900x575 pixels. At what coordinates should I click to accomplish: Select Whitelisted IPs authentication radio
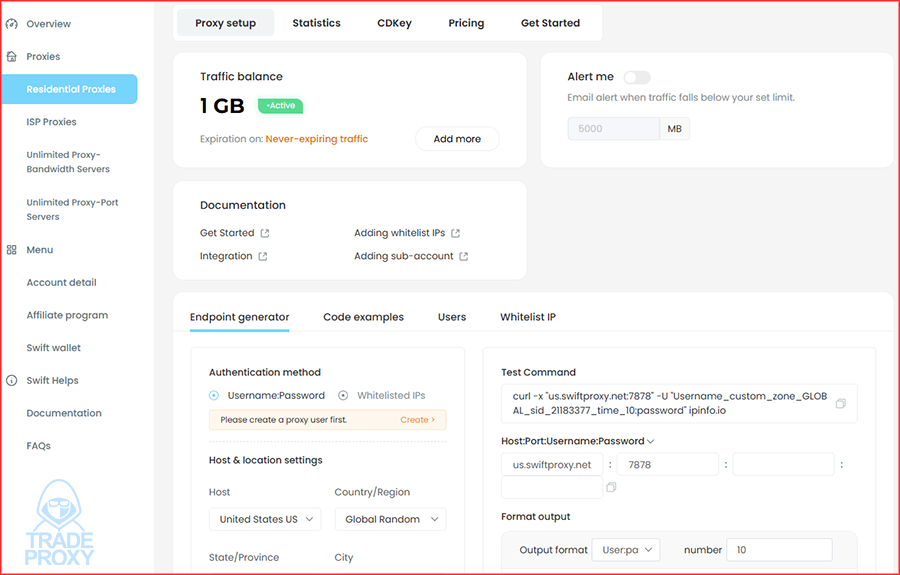343,395
